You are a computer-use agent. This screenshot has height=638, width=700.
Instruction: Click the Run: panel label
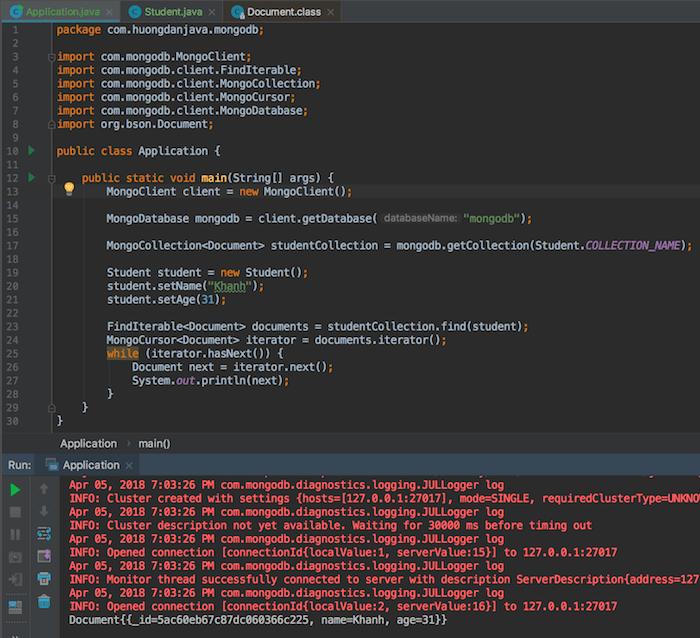tap(20, 465)
